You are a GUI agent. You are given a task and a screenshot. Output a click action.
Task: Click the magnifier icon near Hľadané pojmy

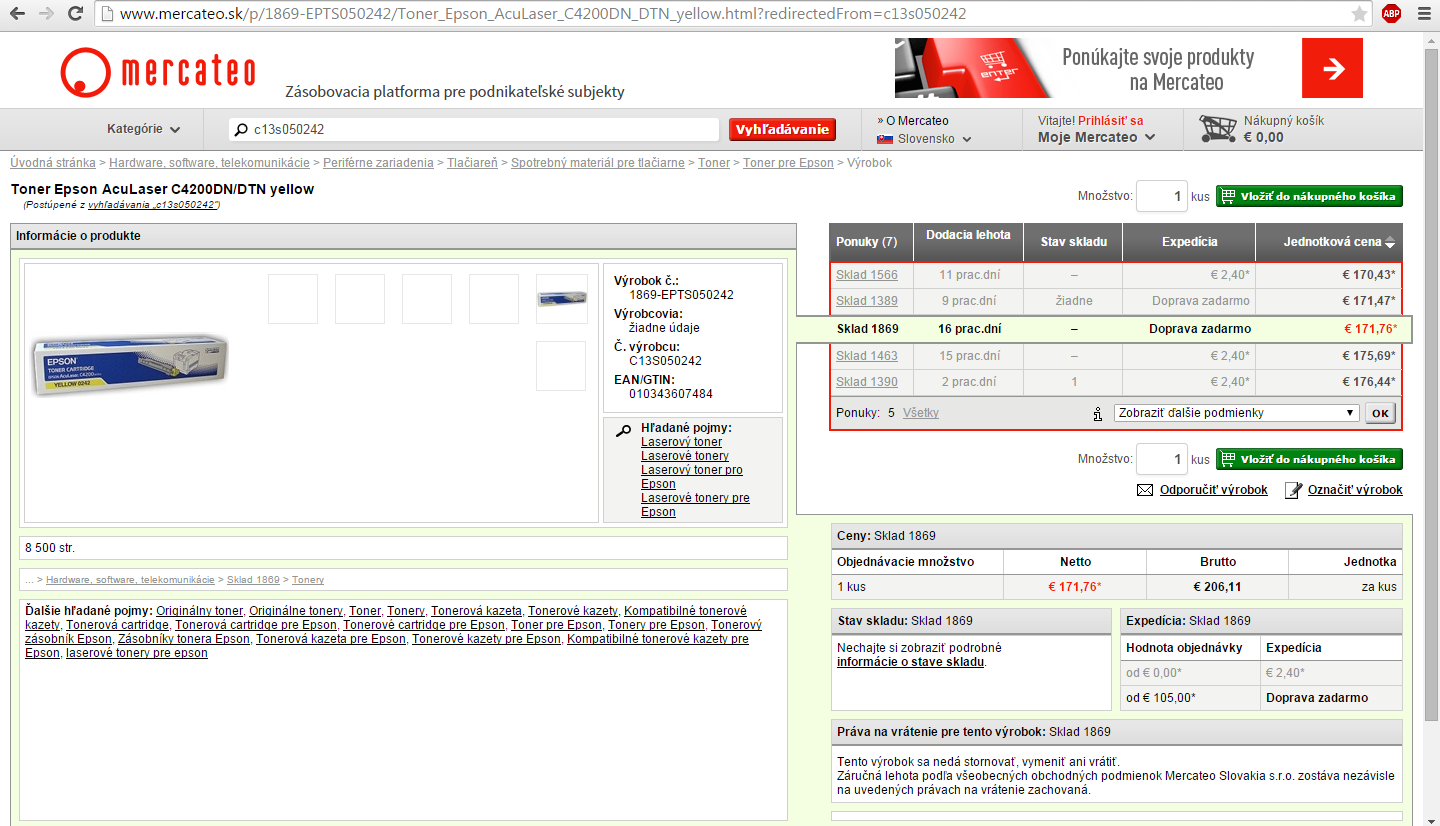click(x=623, y=431)
